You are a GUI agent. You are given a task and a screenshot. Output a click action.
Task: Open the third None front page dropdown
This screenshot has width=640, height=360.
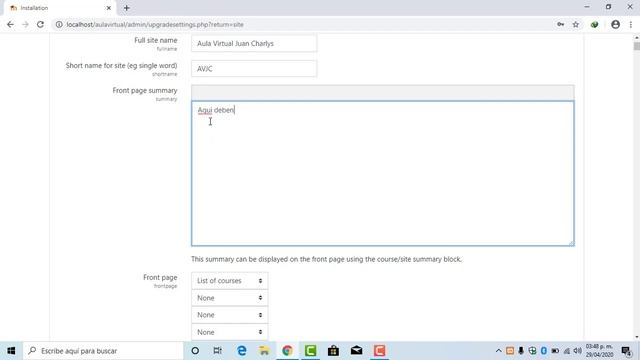click(230, 332)
